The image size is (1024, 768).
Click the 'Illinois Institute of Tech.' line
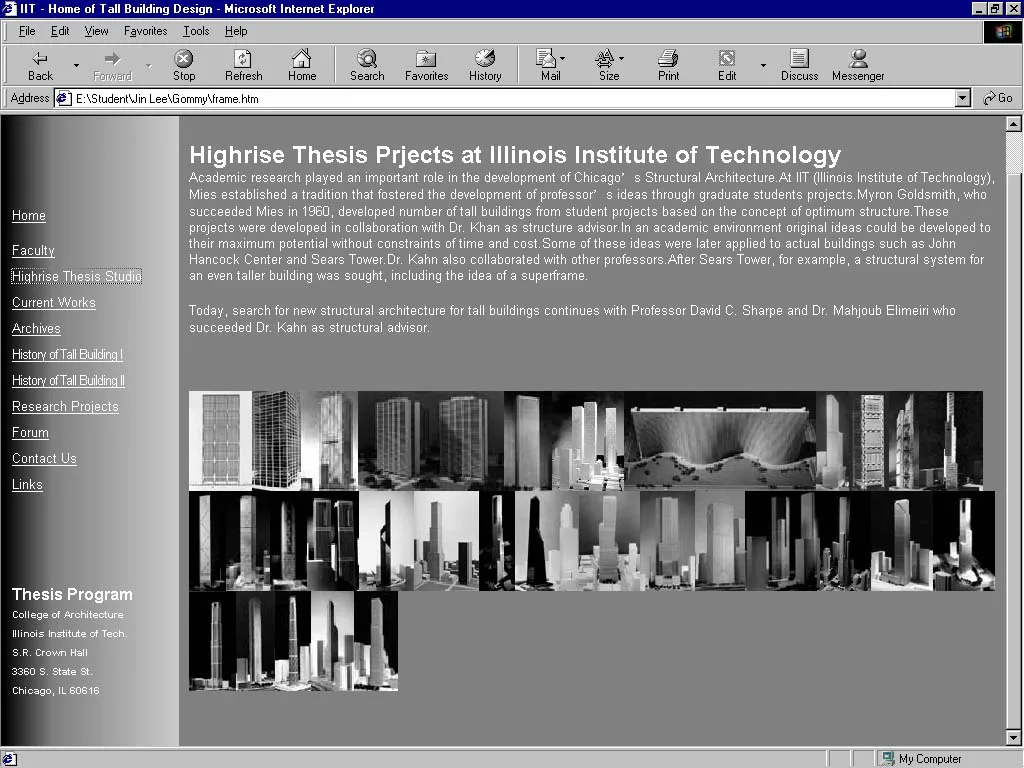point(69,633)
